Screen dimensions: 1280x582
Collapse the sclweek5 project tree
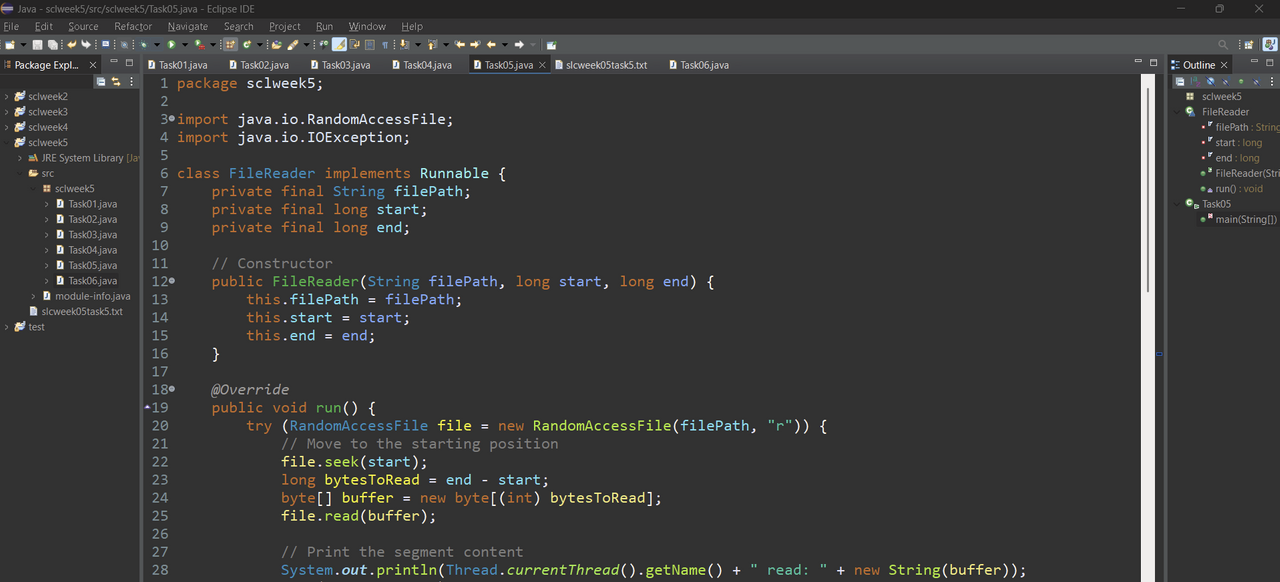coord(7,143)
